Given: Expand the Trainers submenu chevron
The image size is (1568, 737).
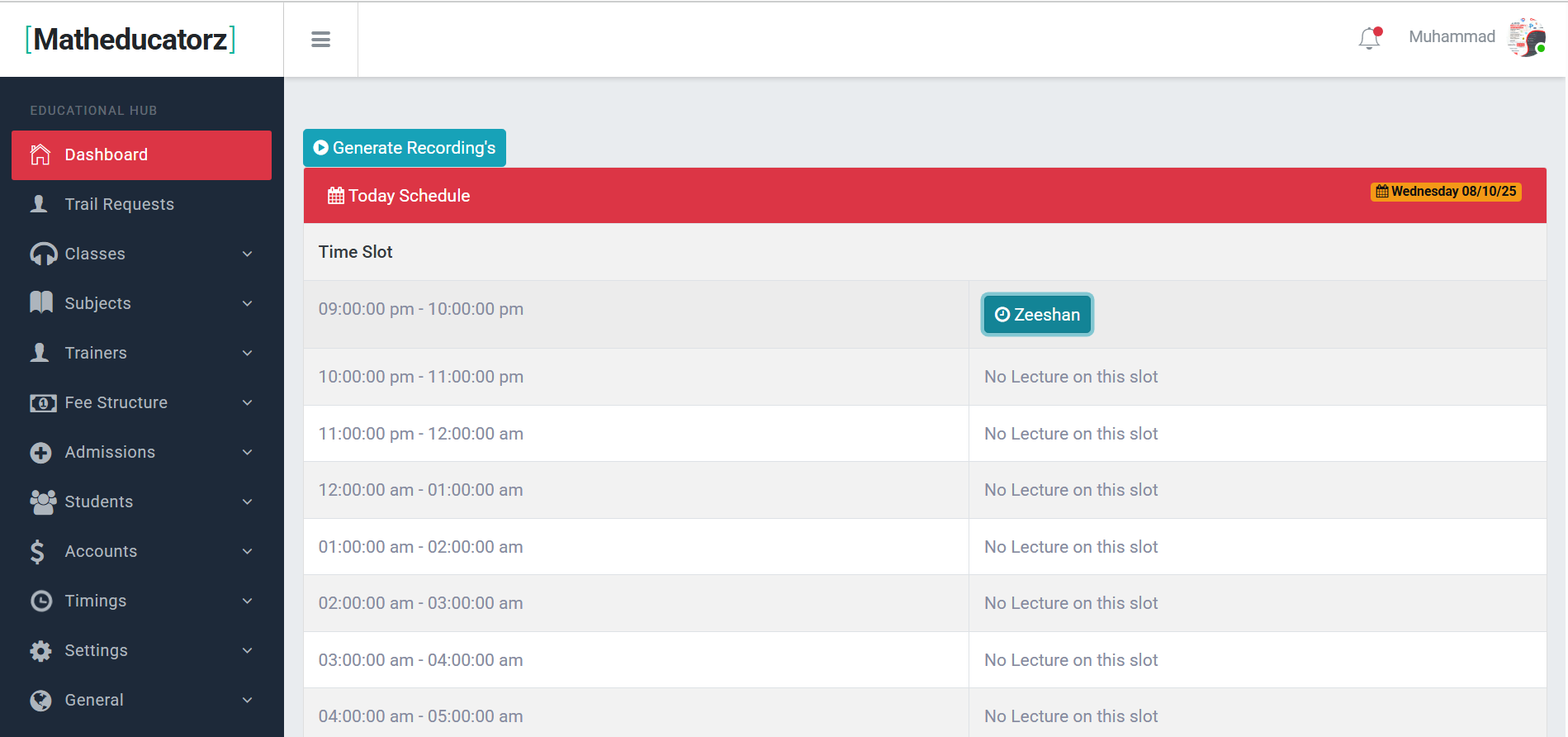Looking at the screenshot, I should point(247,353).
